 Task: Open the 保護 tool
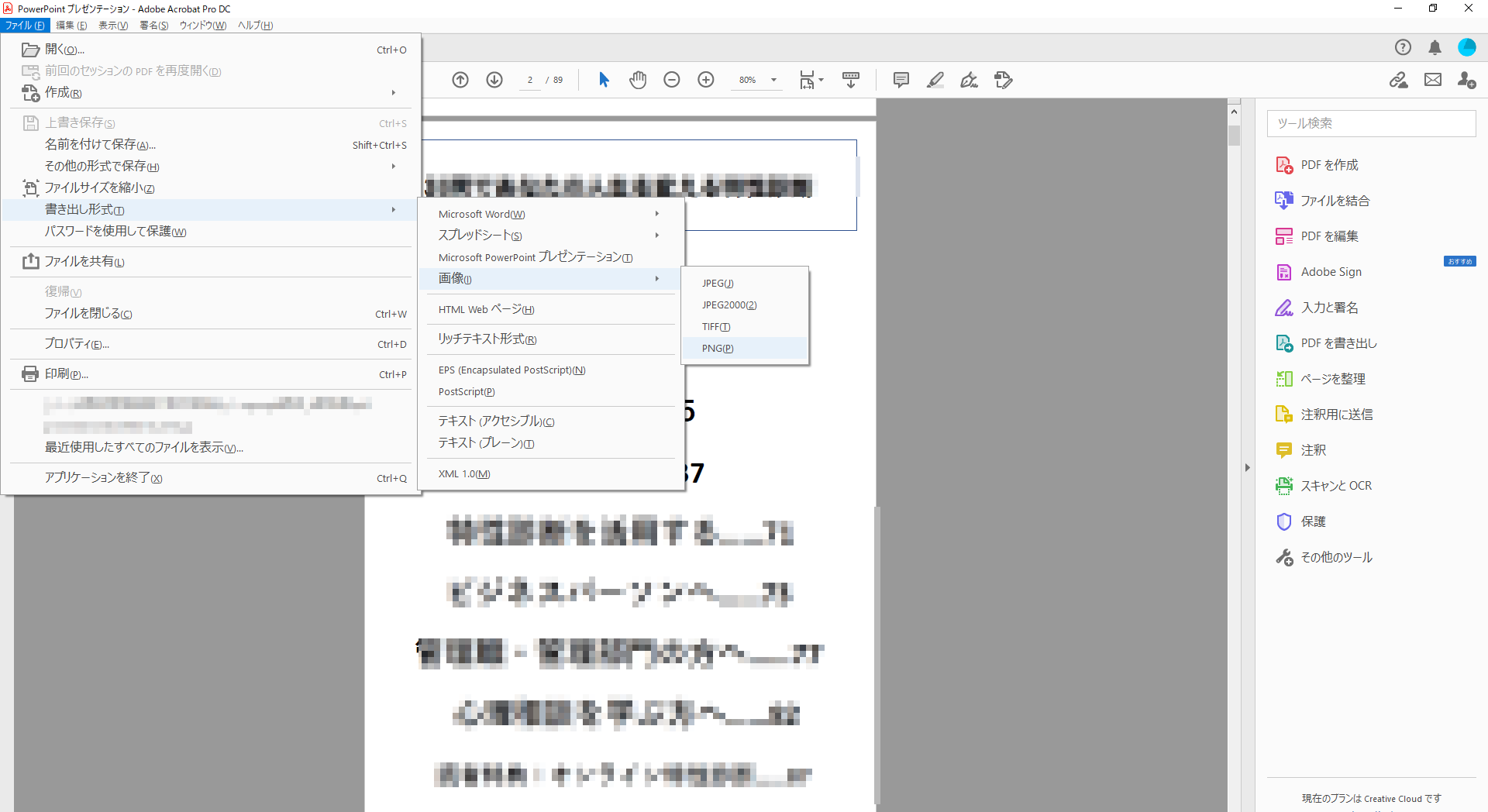coord(1300,521)
